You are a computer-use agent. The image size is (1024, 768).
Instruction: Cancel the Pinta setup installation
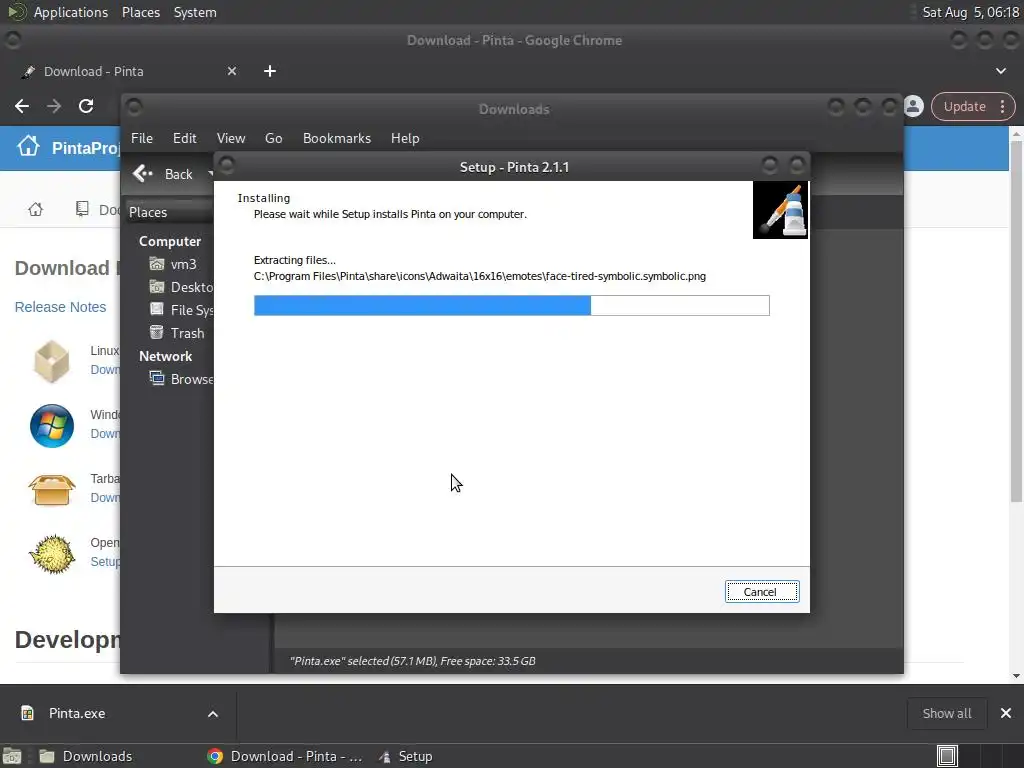click(761, 592)
